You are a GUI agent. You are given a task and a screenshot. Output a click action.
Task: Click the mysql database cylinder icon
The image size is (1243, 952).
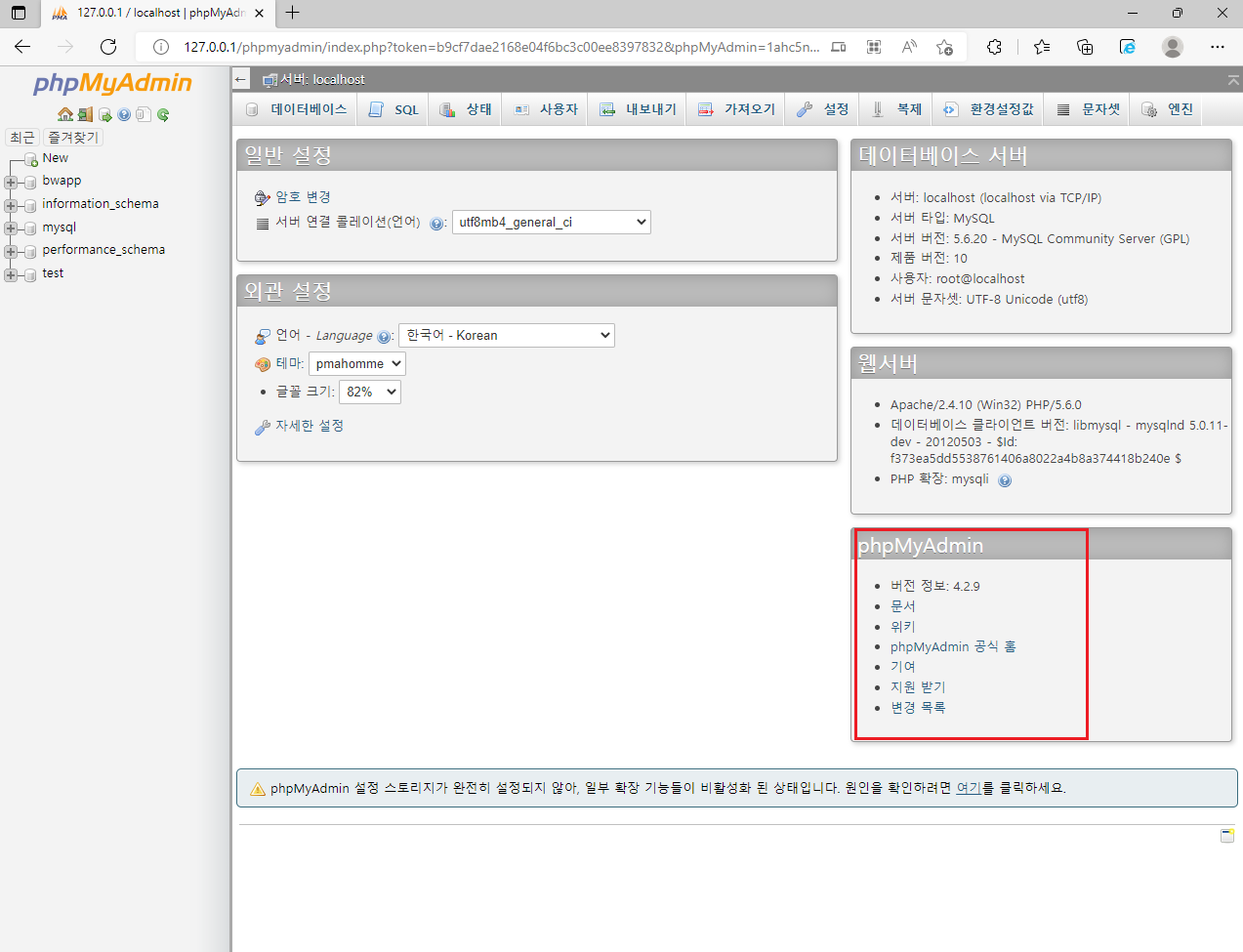tap(30, 228)
